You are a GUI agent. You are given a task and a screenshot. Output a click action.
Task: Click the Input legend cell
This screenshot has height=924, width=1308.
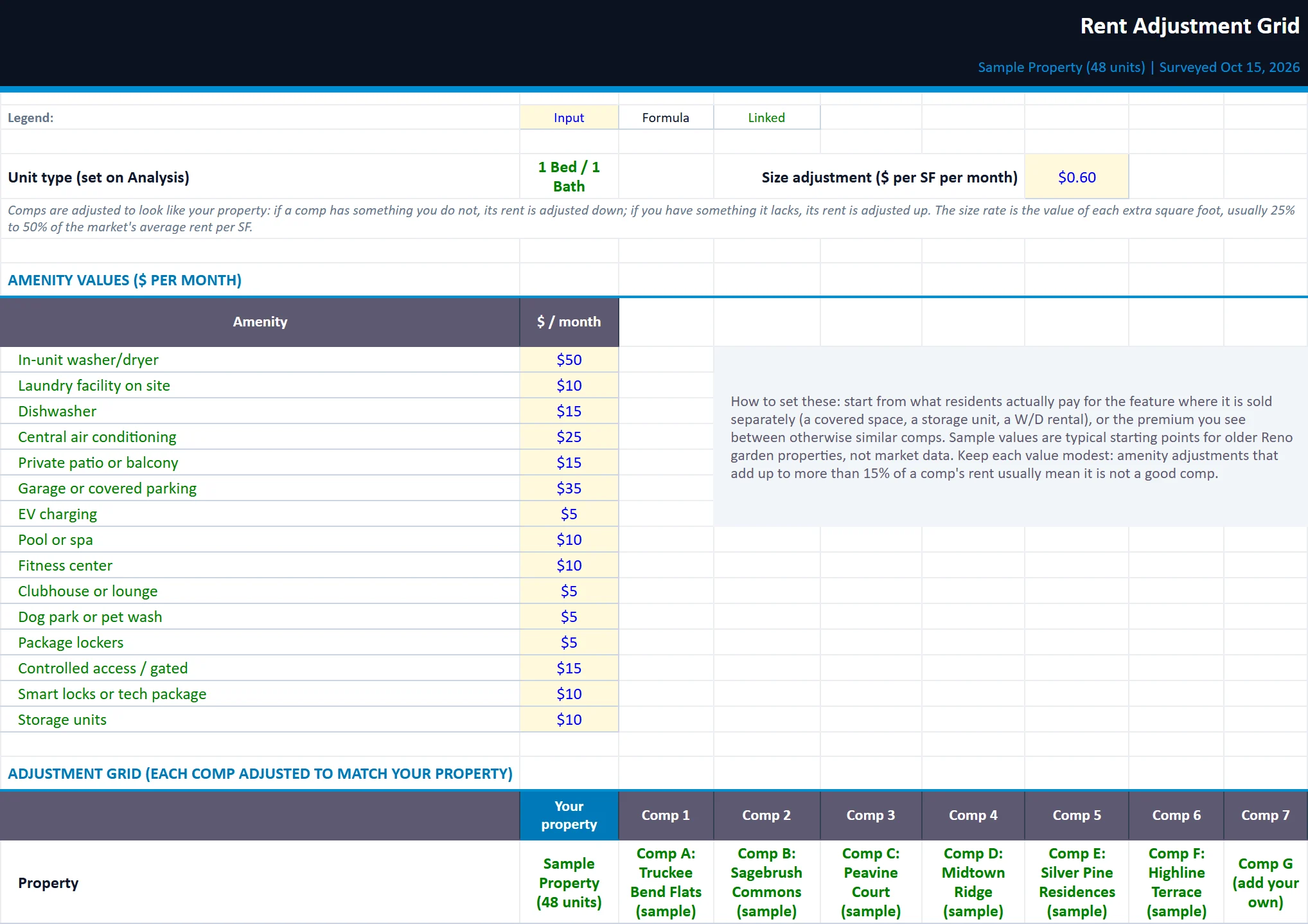click(x=569, y=118)
